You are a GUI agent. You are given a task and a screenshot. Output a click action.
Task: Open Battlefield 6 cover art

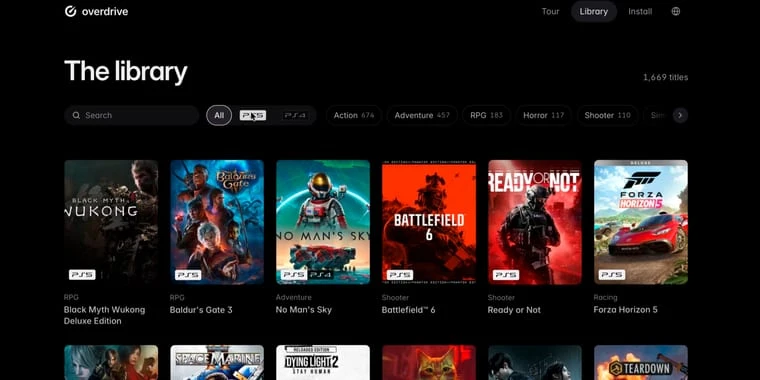(x=429, y=222)
